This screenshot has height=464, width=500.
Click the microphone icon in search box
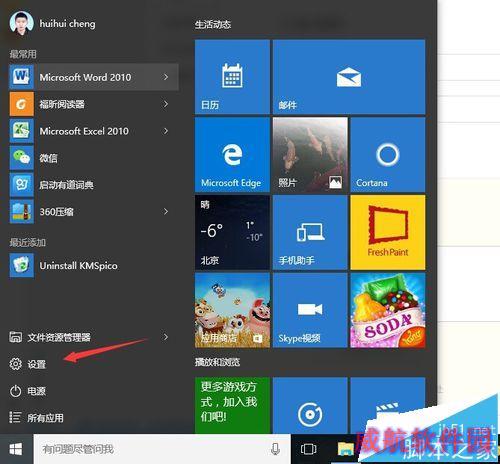click(275, 449)
